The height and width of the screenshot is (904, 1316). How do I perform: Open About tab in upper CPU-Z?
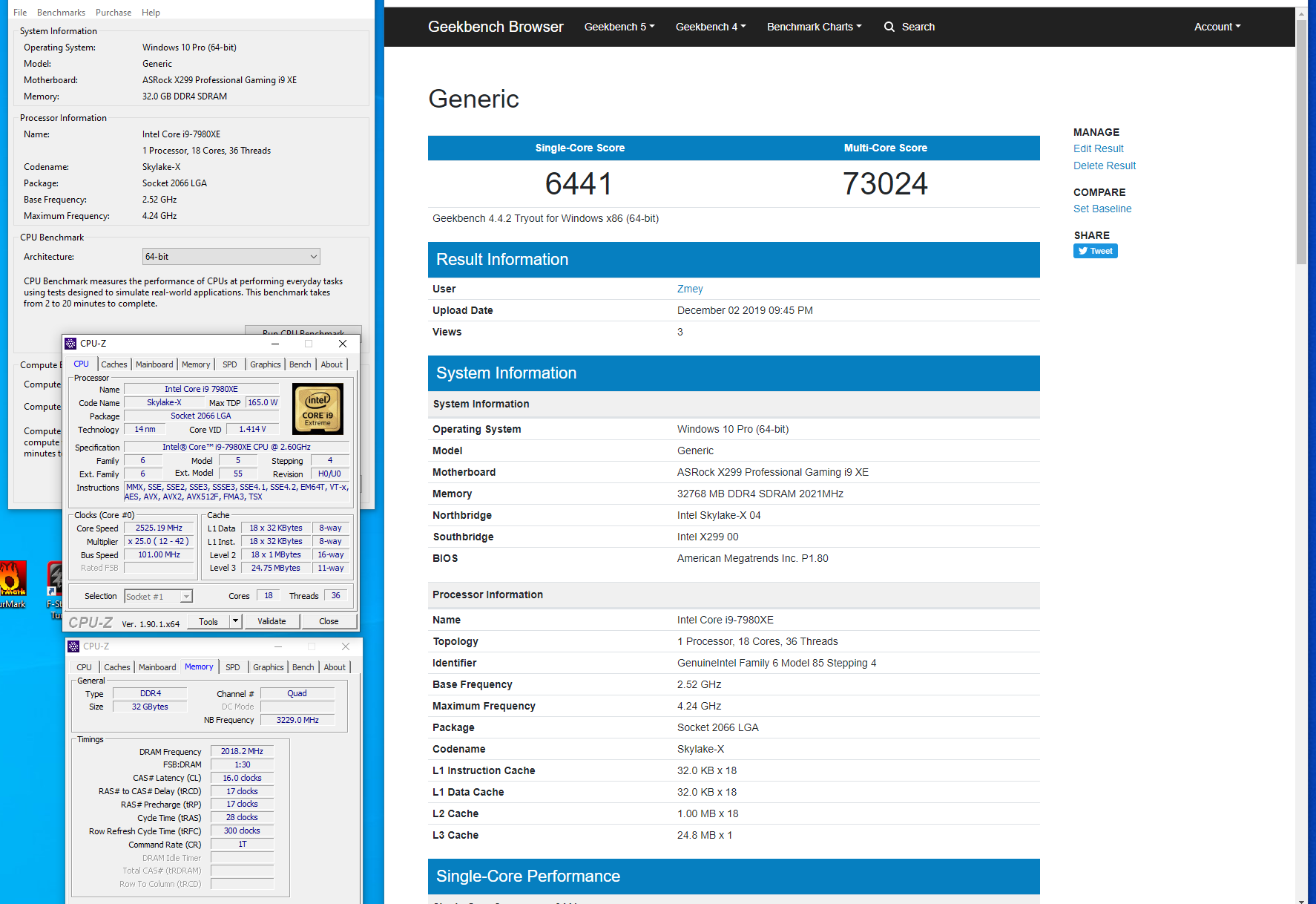click(332, 364)
